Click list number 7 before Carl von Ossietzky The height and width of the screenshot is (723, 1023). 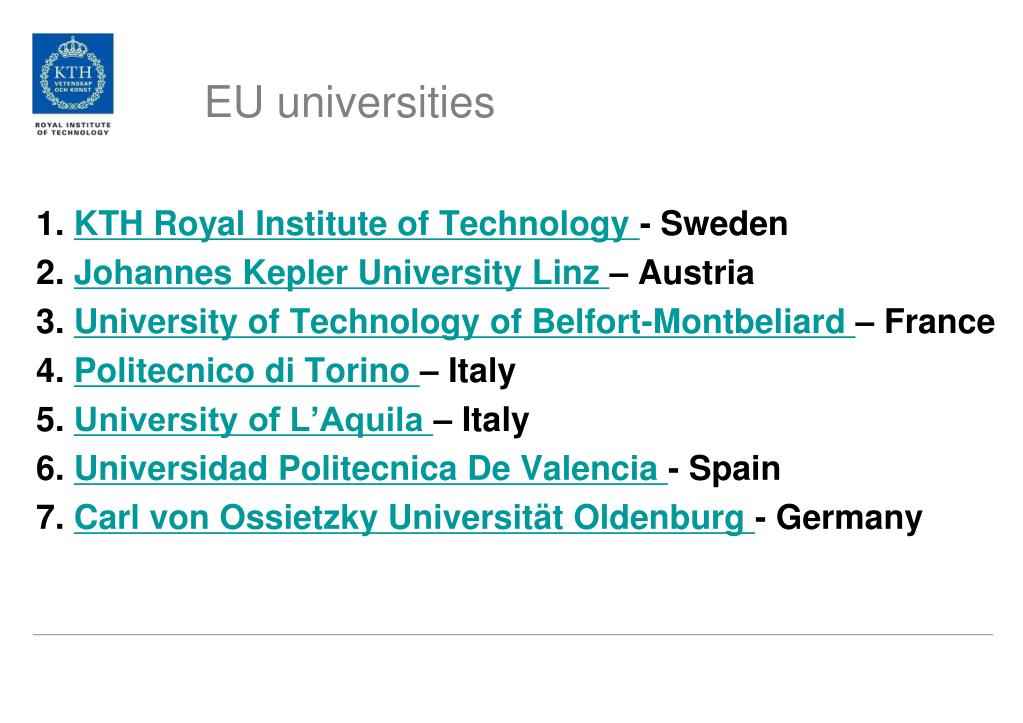pyautogui.click(x=50, y=517)
